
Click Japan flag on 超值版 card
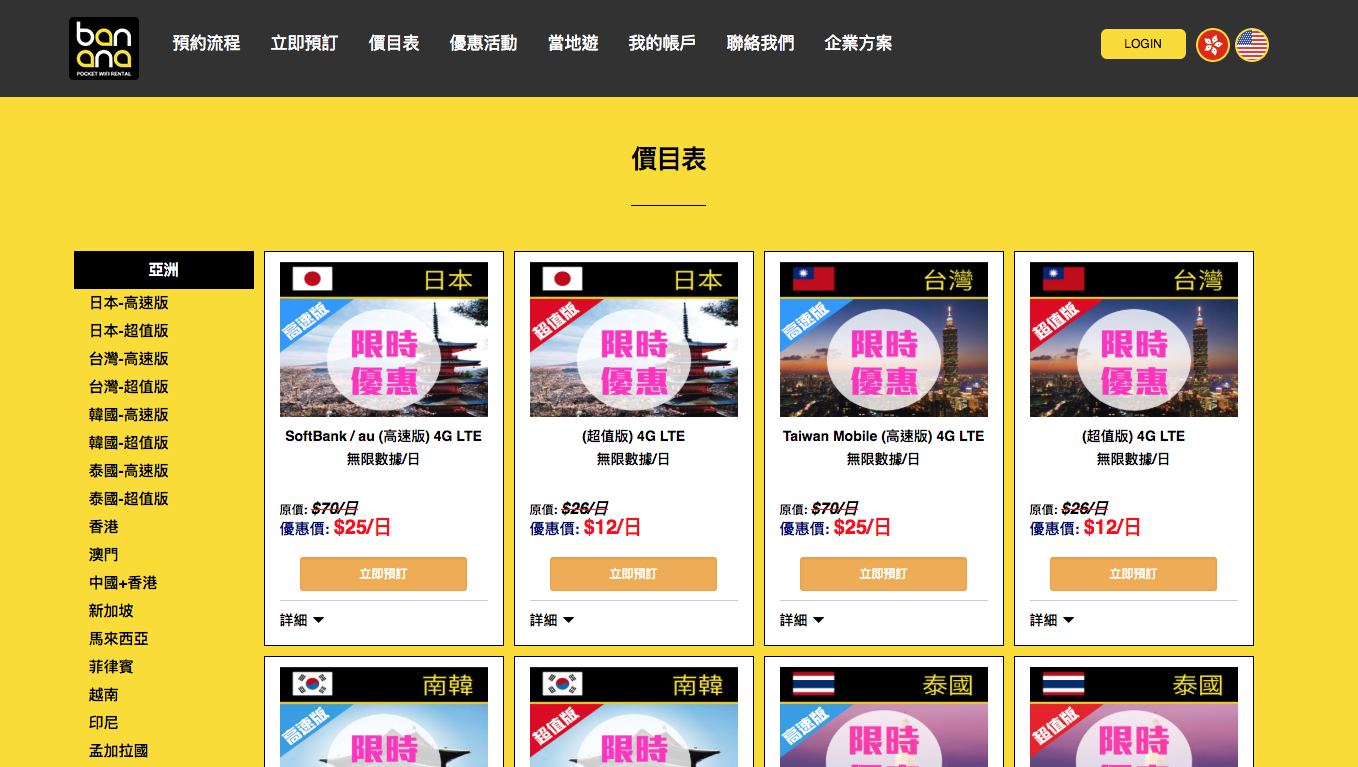[x=563, y=279]
